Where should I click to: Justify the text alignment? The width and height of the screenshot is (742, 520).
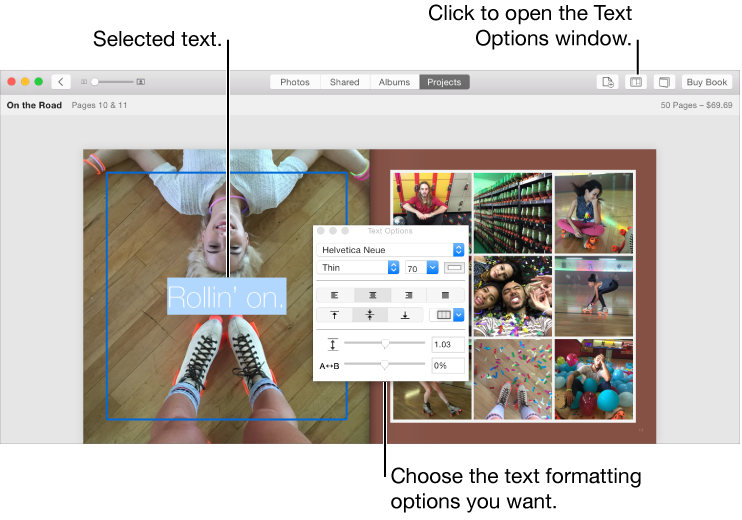445,295
